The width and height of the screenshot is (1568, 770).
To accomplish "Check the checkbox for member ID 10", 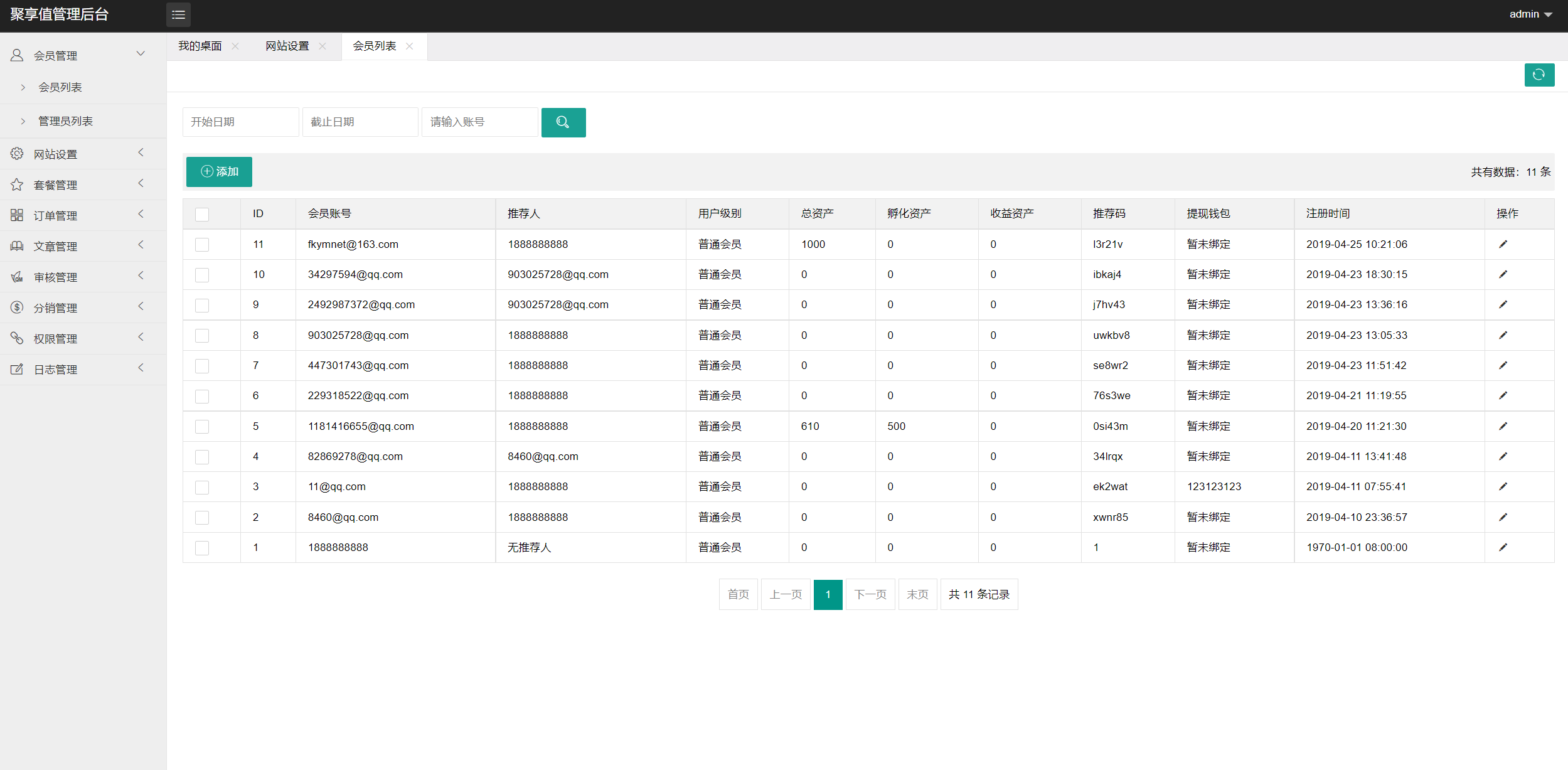I will click(202, 275).
